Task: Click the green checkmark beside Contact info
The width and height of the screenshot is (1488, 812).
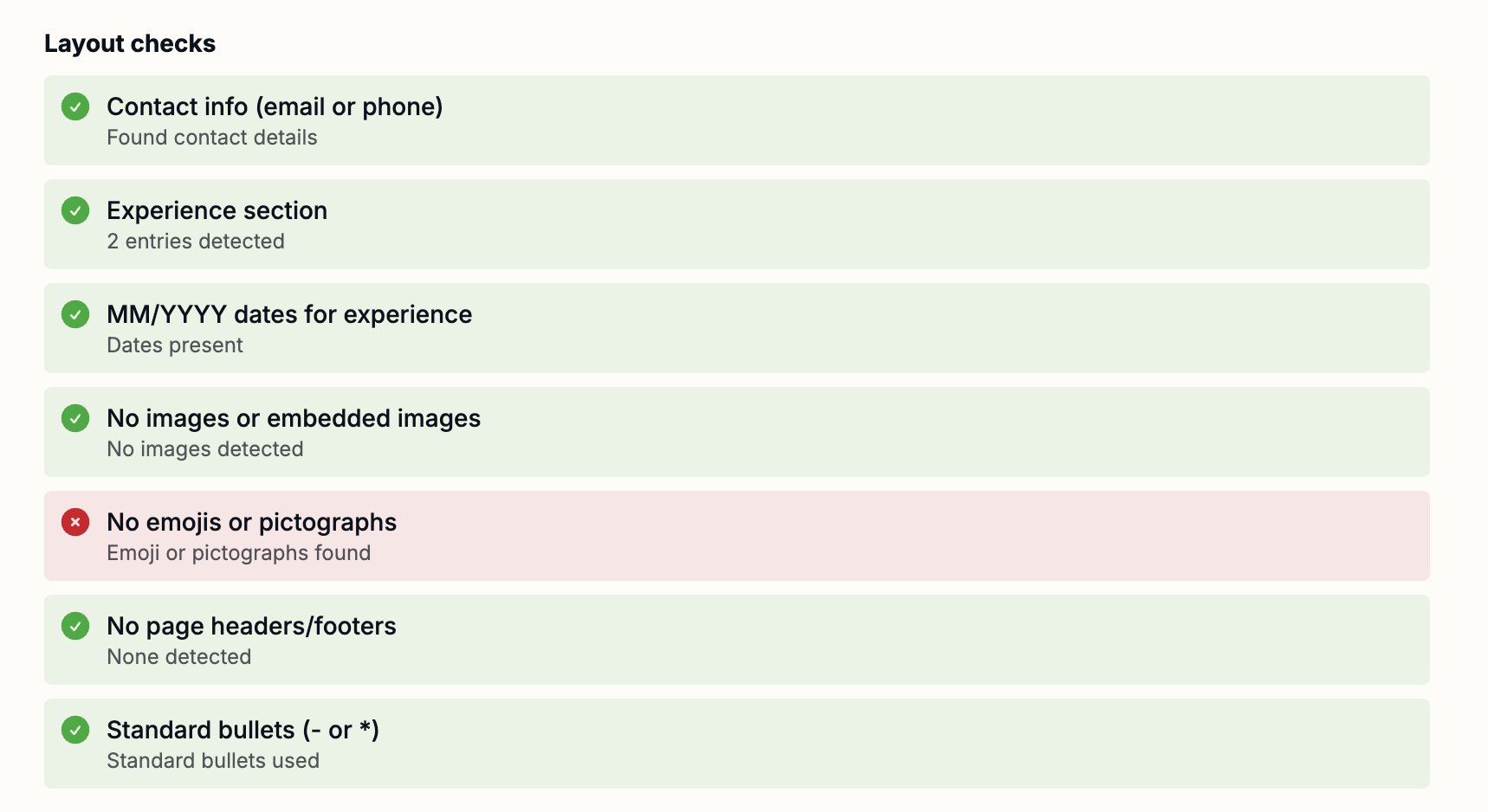Action: pyautogui.click(x=75, y=106)
